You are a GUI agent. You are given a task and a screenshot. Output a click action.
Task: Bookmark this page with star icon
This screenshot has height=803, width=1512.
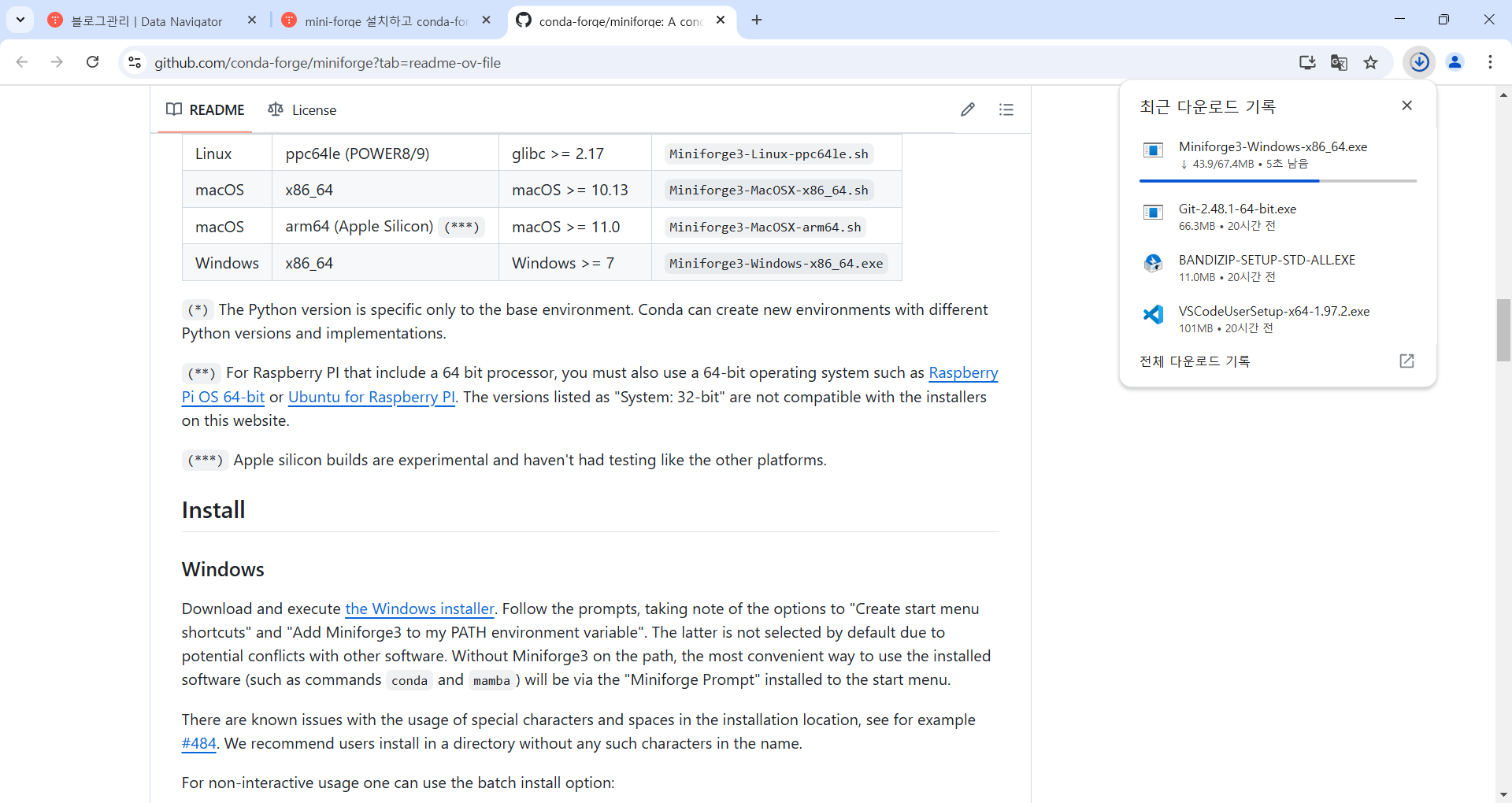[1371, 62]
